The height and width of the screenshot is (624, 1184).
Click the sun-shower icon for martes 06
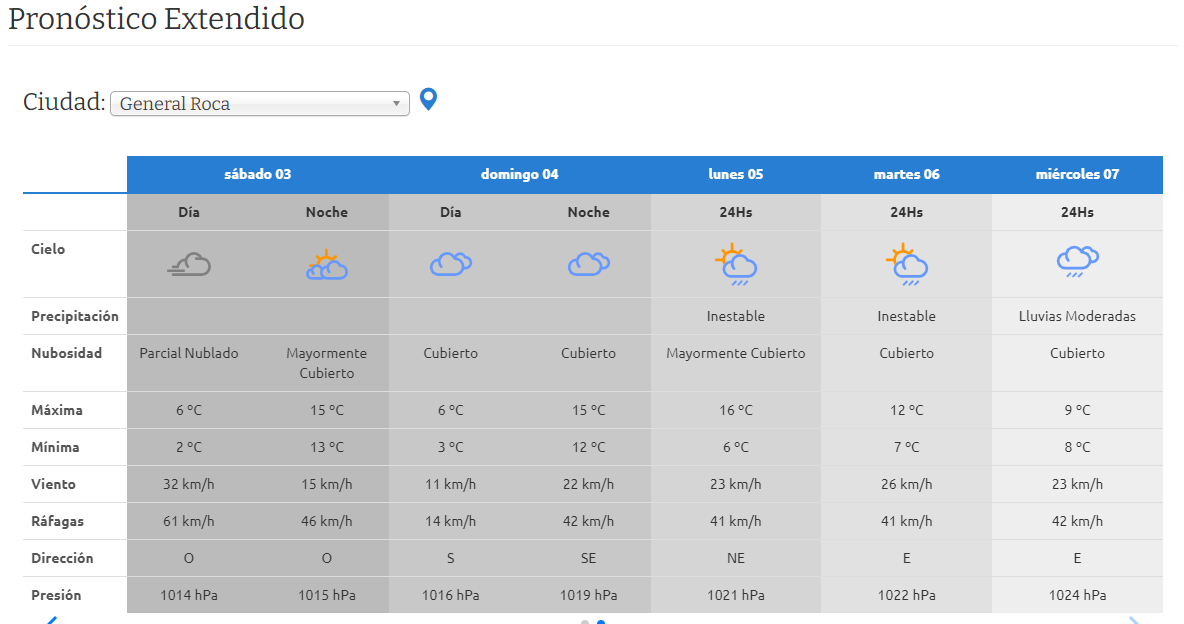(906, 264)
